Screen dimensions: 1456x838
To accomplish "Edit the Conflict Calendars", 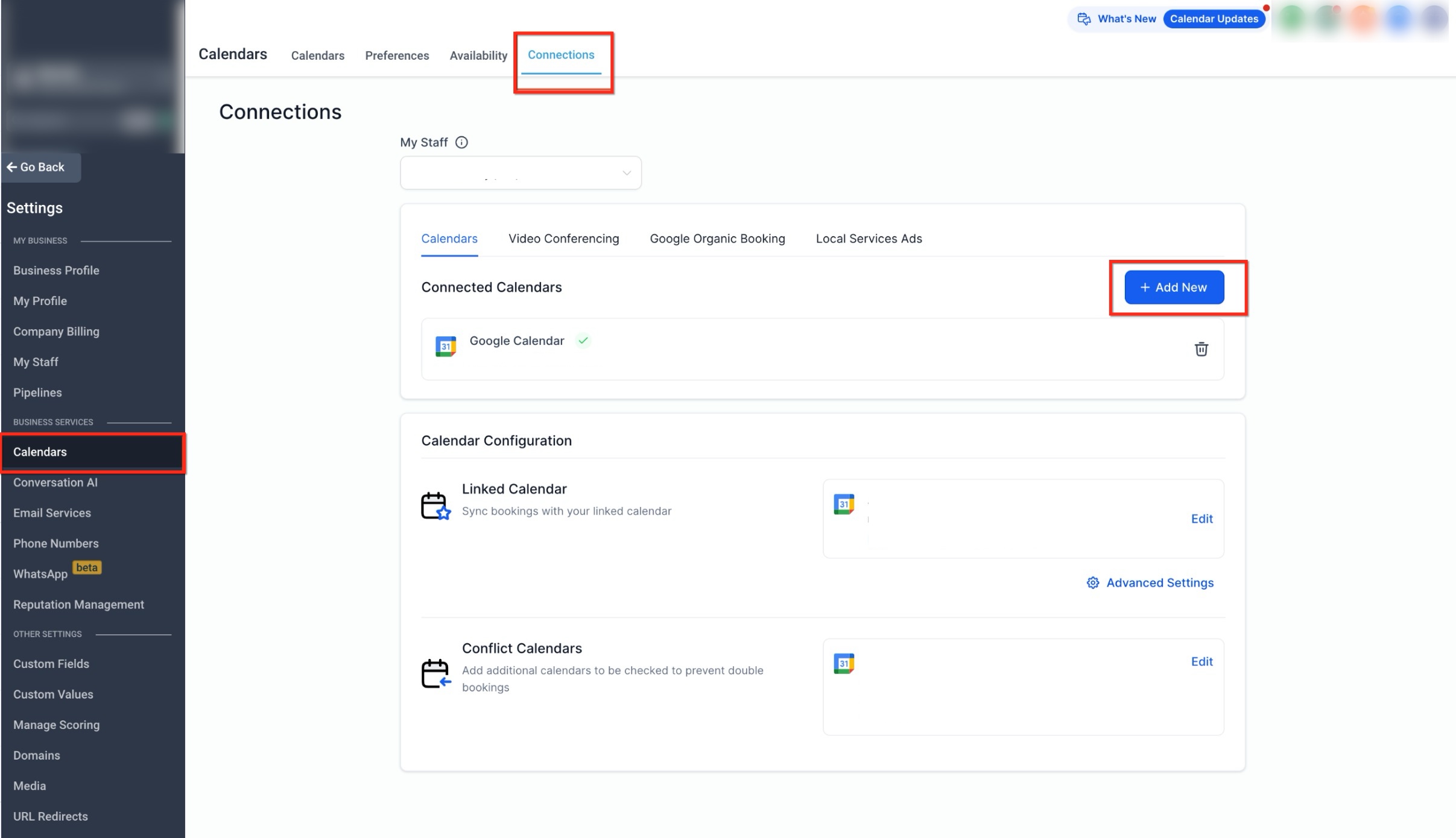I will [x=1201, y=661].
